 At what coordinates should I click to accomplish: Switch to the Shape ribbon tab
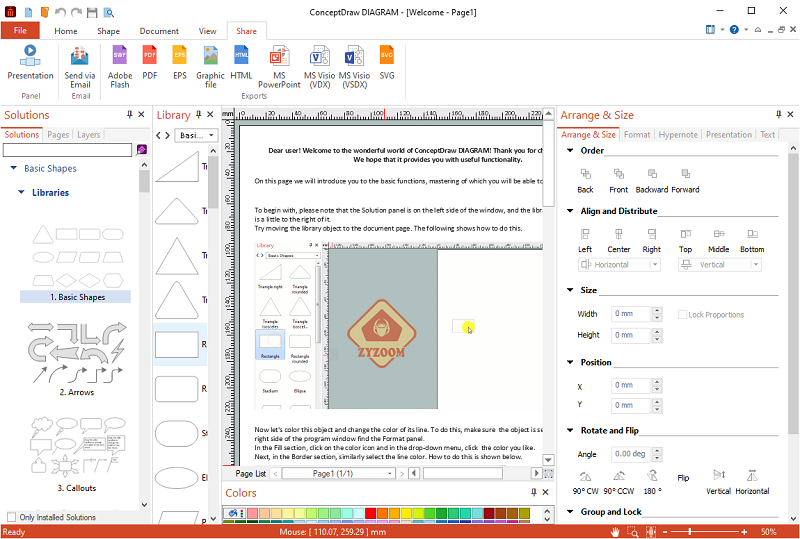tap(108, 31)
